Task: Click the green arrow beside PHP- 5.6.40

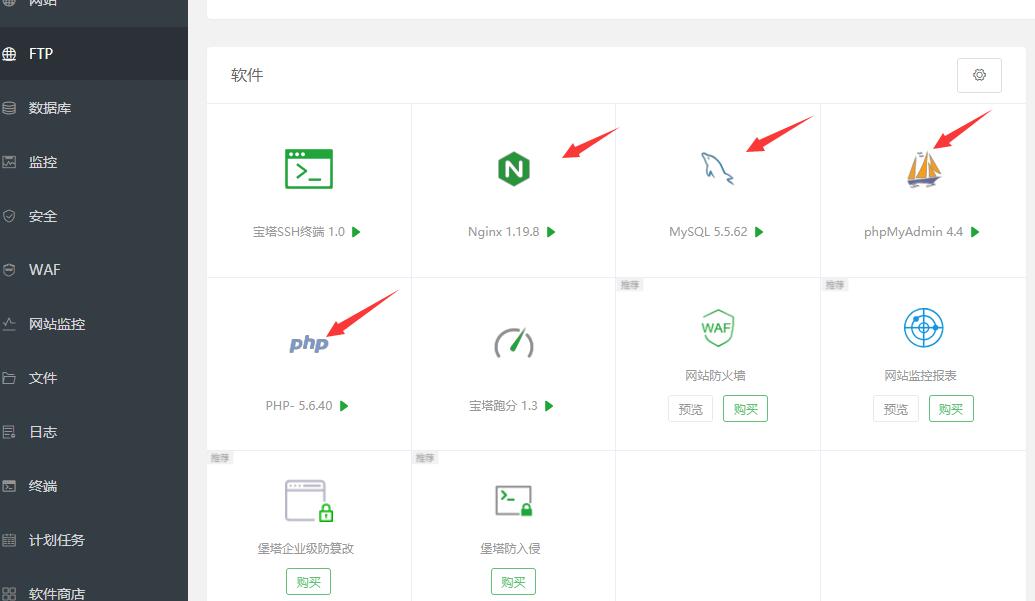Action: click(344, 406)
